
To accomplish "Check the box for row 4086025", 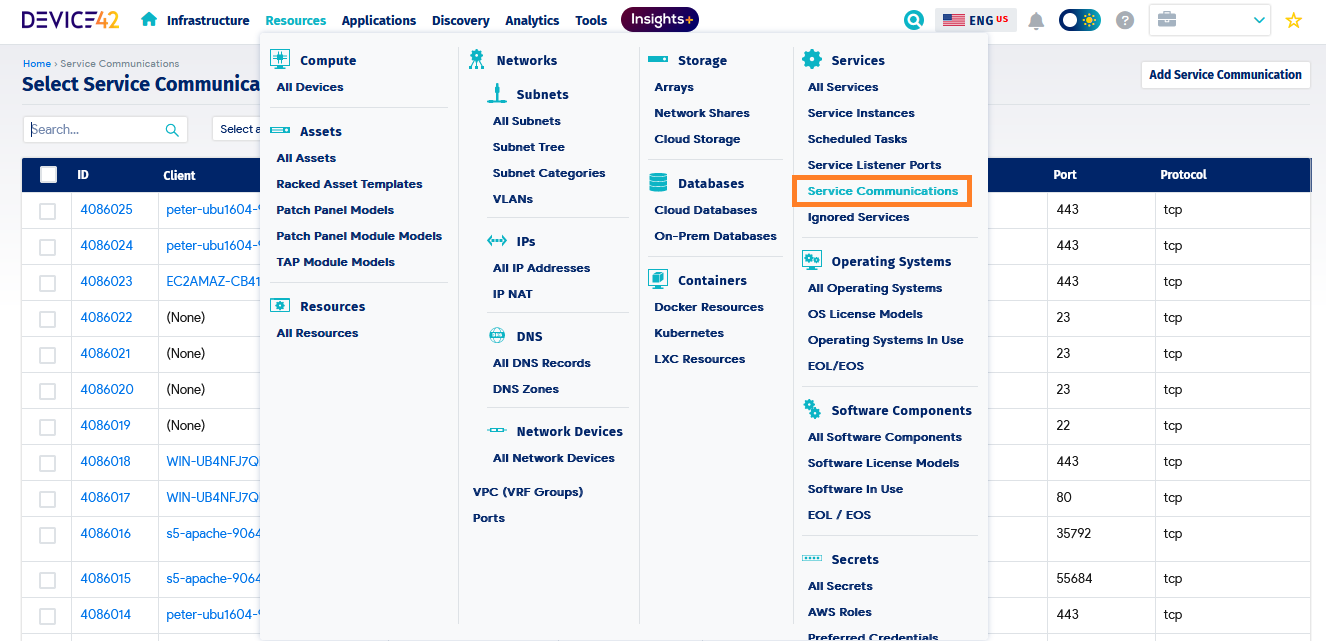I will click(47, 211).
